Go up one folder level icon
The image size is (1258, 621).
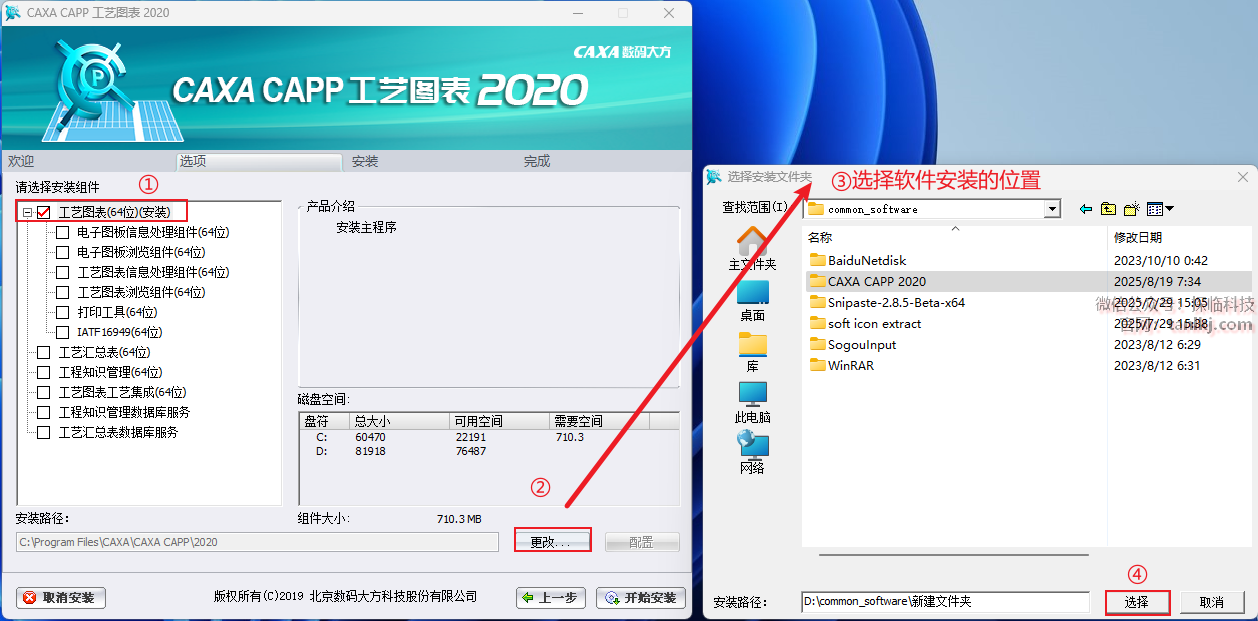(x=1108, y=209)
